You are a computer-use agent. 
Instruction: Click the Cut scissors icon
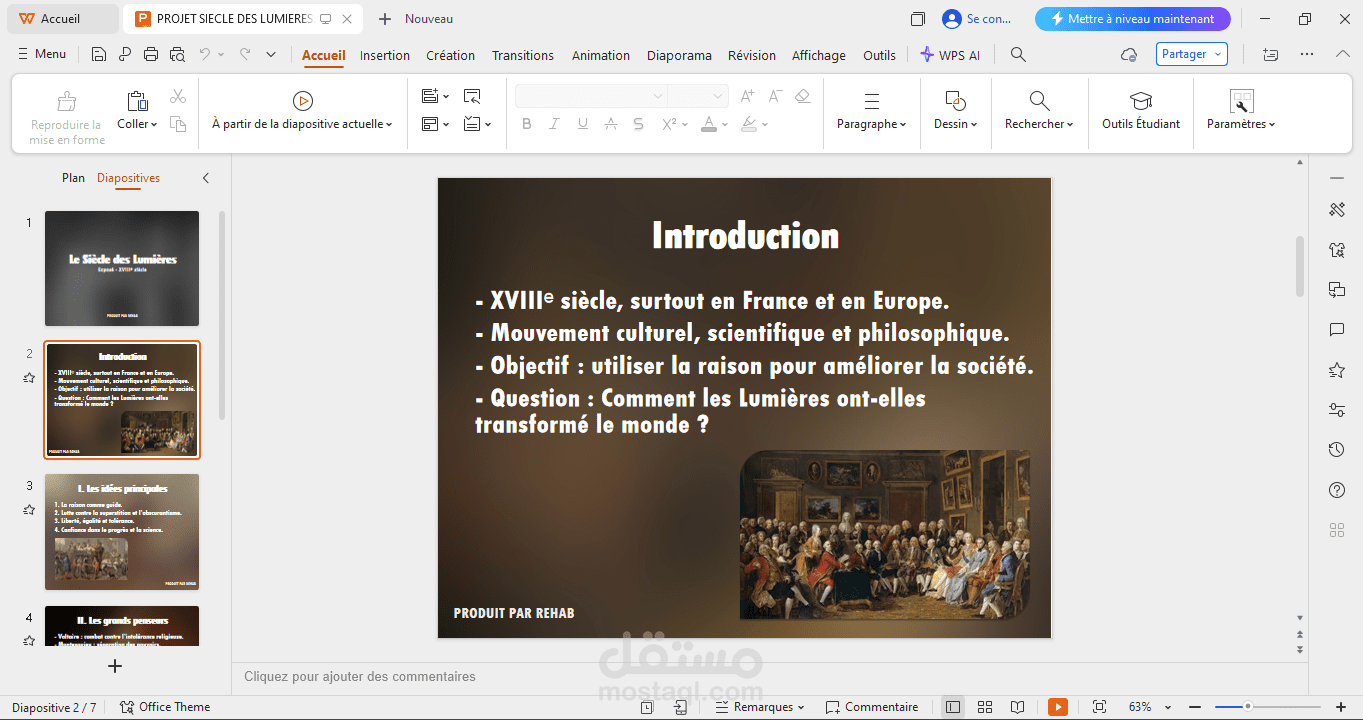click(x=178, y=97)
